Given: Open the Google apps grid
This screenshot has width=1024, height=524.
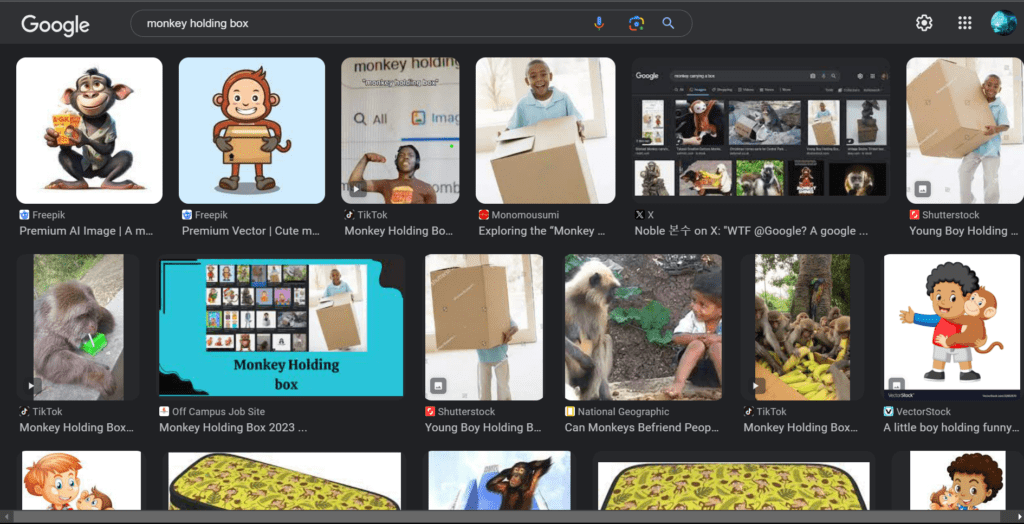Looking at the screenshot, I should click(x=964, y=23).
